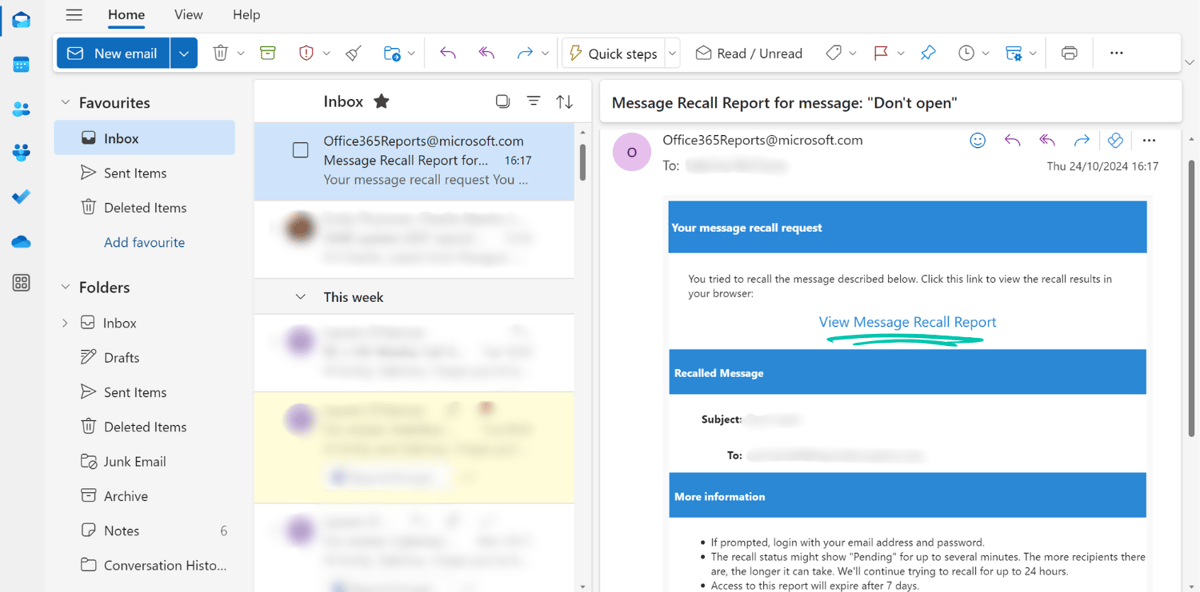The height and width of the screenshot is (592, 1200).
Task: Expand the Inbox folder tree
Action: pos(63,322)
